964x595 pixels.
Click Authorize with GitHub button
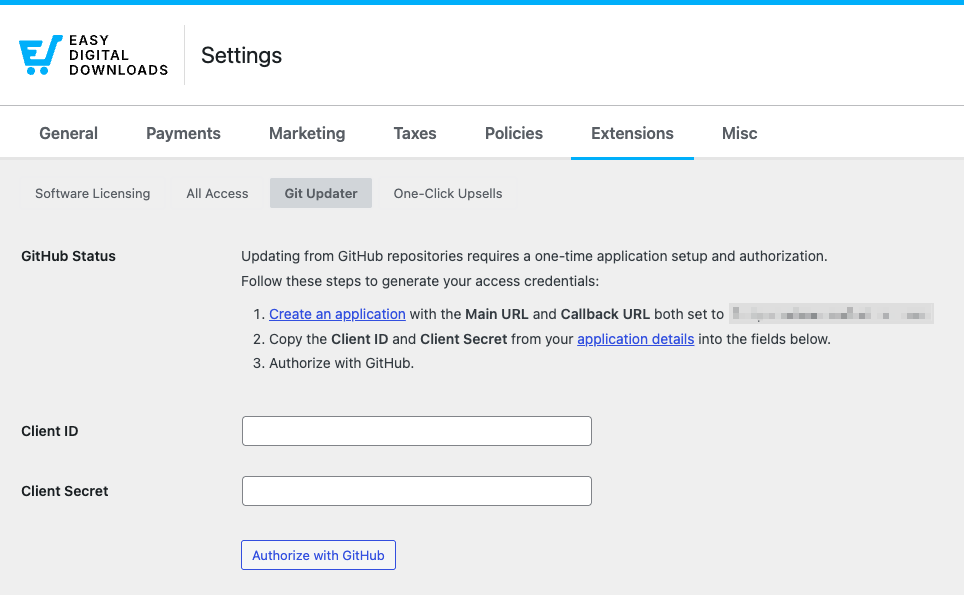point(318,555)
